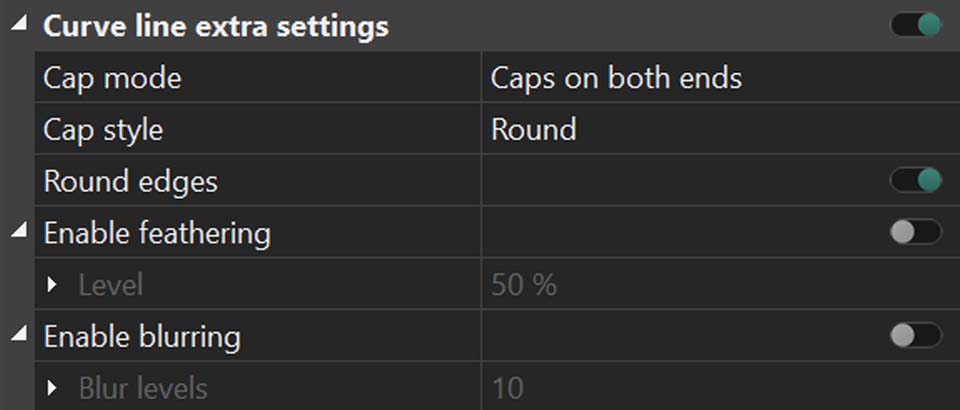Expand the Level property arrow

pyautogui.click(x=53, y=286)
